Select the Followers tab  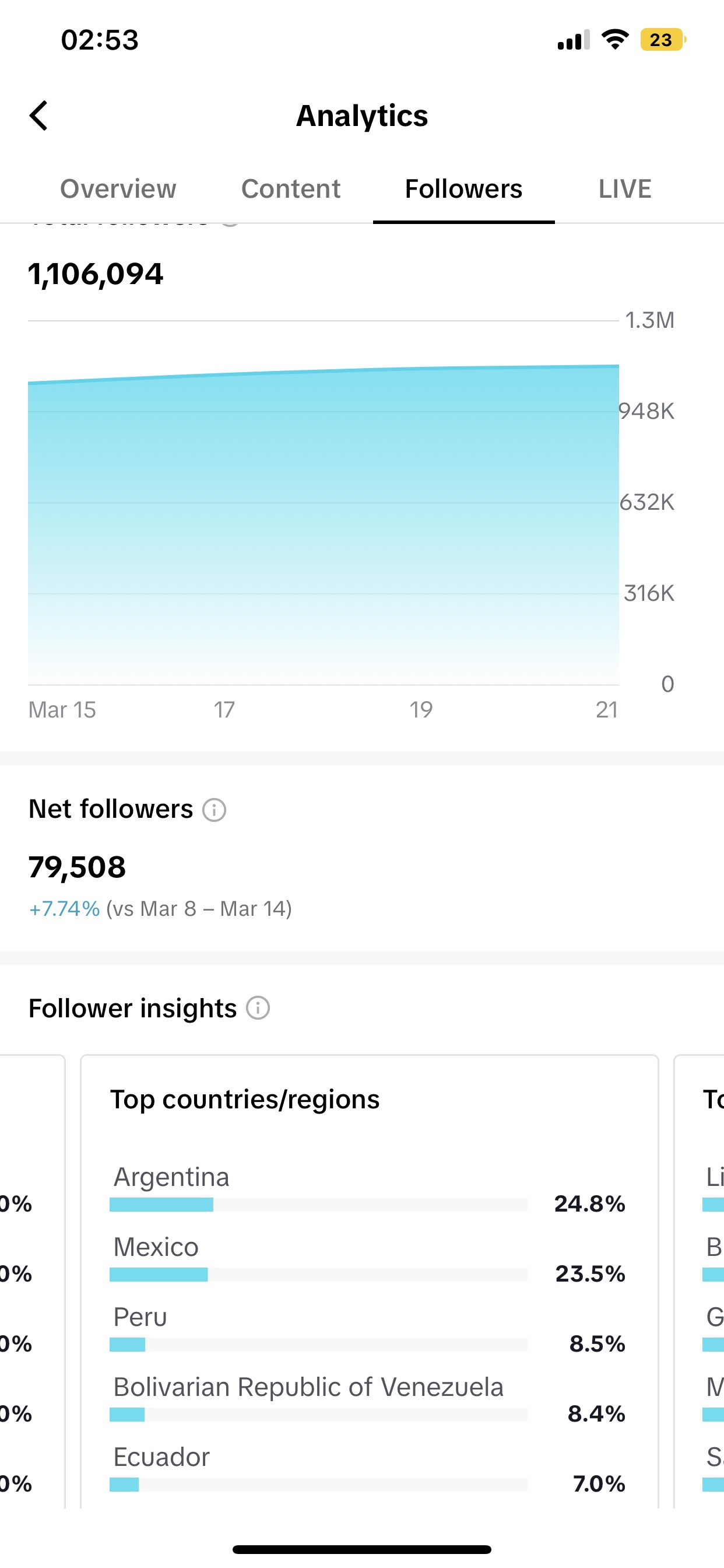coord(463,188)
